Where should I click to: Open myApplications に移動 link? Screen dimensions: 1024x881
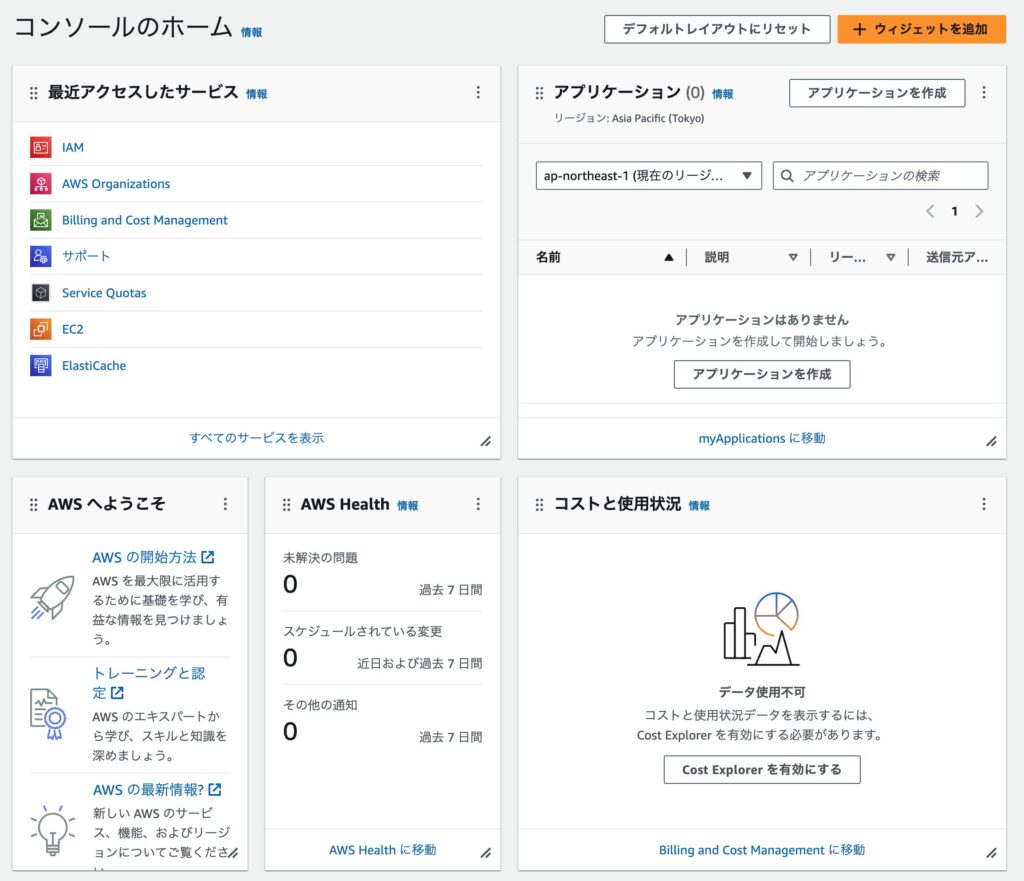761,438
